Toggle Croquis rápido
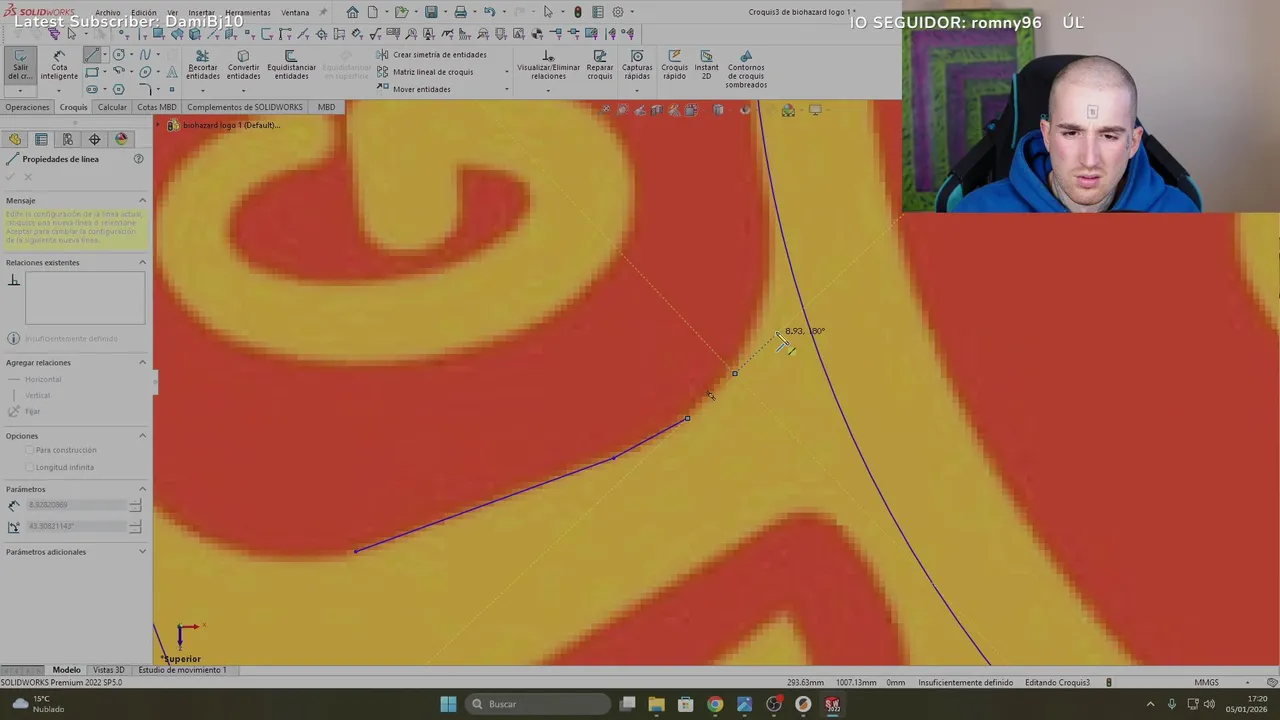The width and height of the screenshot is (1280, 720). coord(674,66)
